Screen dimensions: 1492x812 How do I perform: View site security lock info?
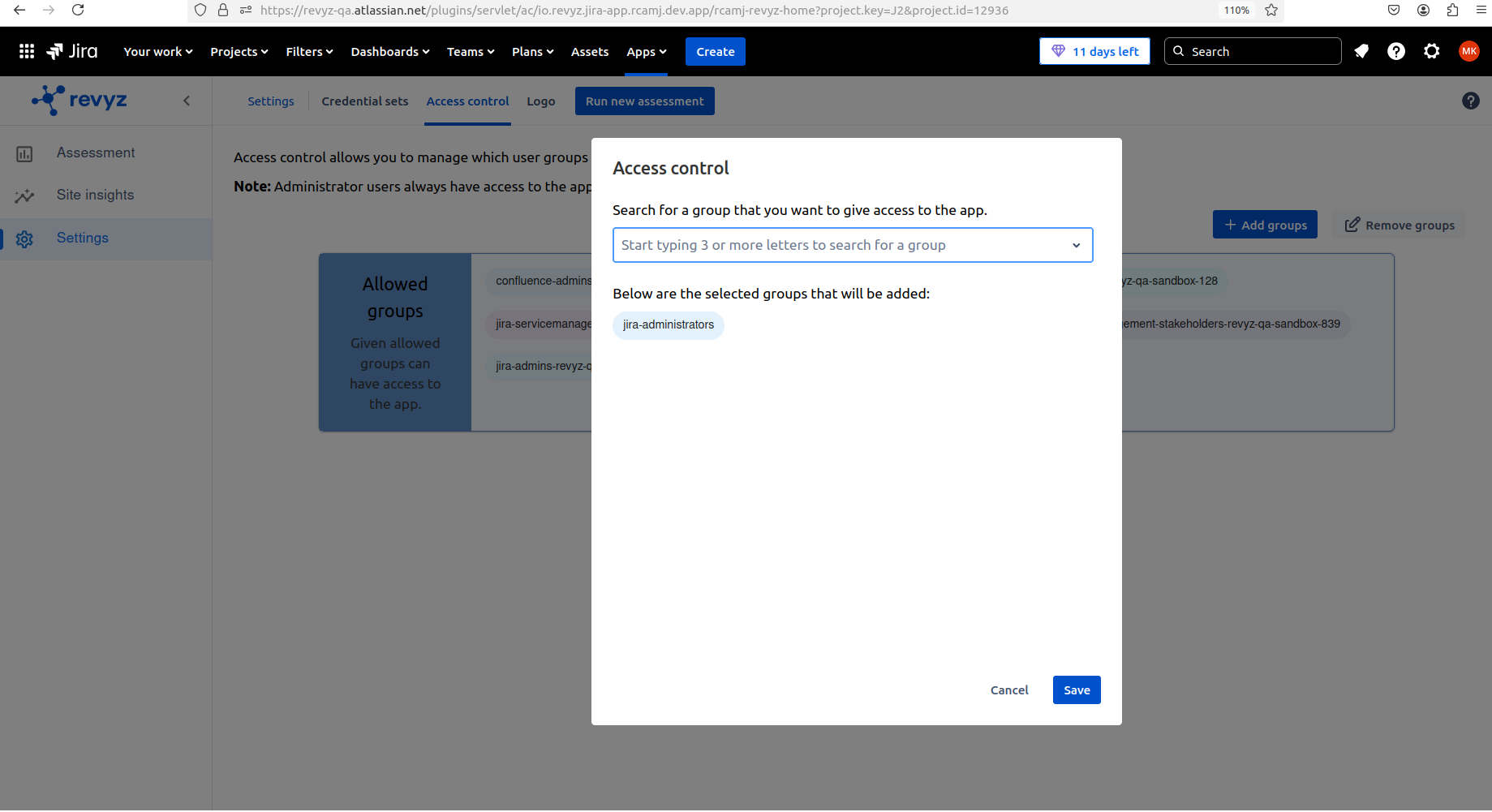coord(223,10)
